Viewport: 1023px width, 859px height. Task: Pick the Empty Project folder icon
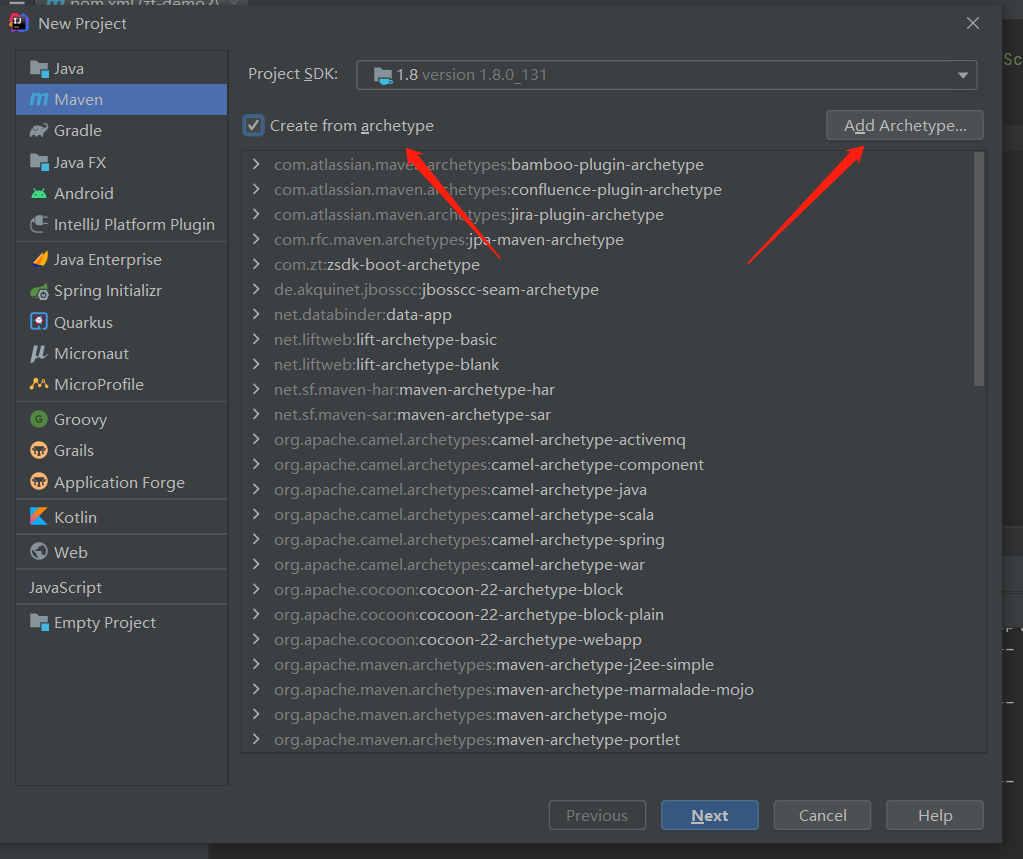point(39,623)
